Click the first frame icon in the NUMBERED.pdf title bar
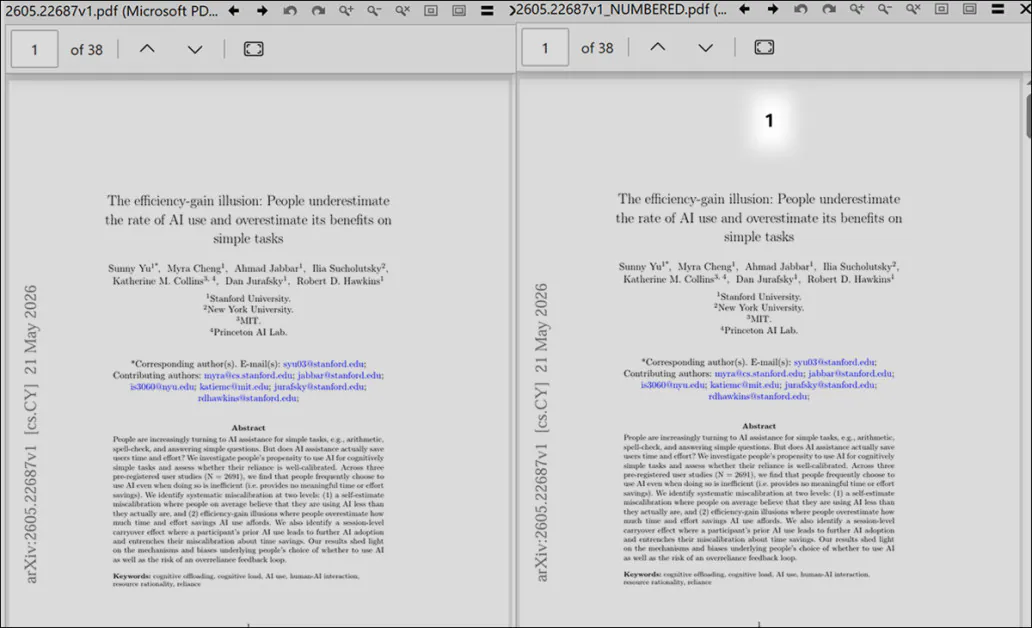The width and height of the screenshot is (1032, 628). (941, 9)
